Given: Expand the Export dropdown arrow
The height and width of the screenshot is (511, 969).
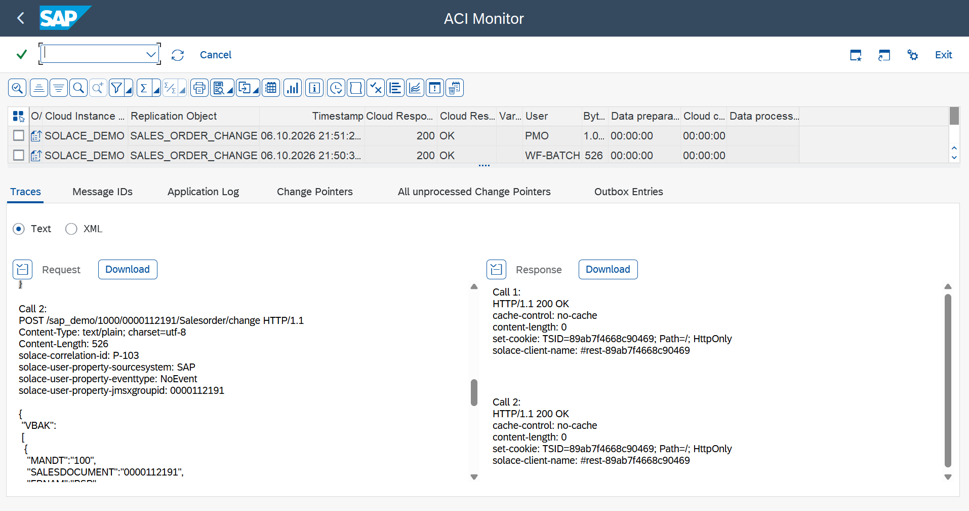Looking at the screenshot, I should (256, 90).
